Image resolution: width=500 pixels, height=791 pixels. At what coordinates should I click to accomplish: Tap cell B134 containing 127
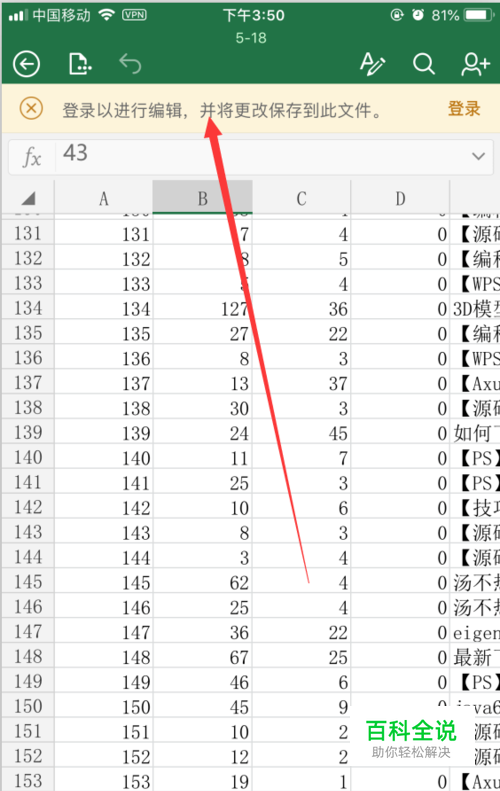click(202, 308)
